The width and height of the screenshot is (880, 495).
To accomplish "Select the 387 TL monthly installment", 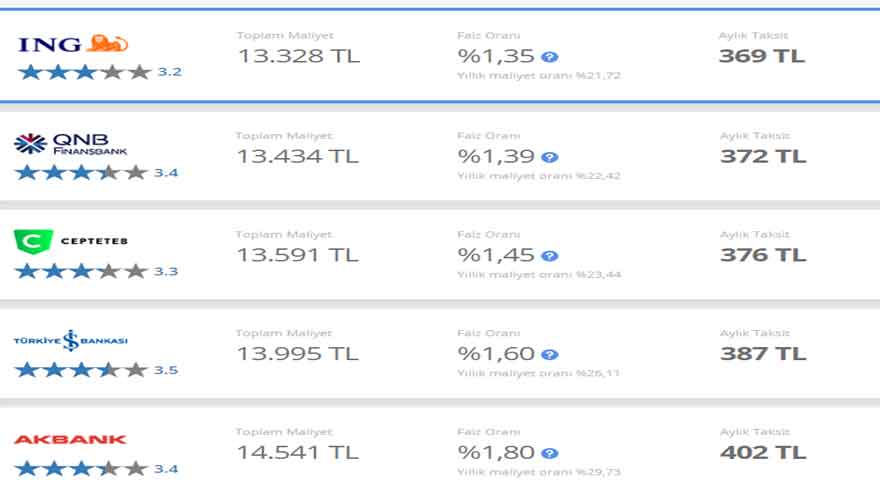I will click(762, 353).
